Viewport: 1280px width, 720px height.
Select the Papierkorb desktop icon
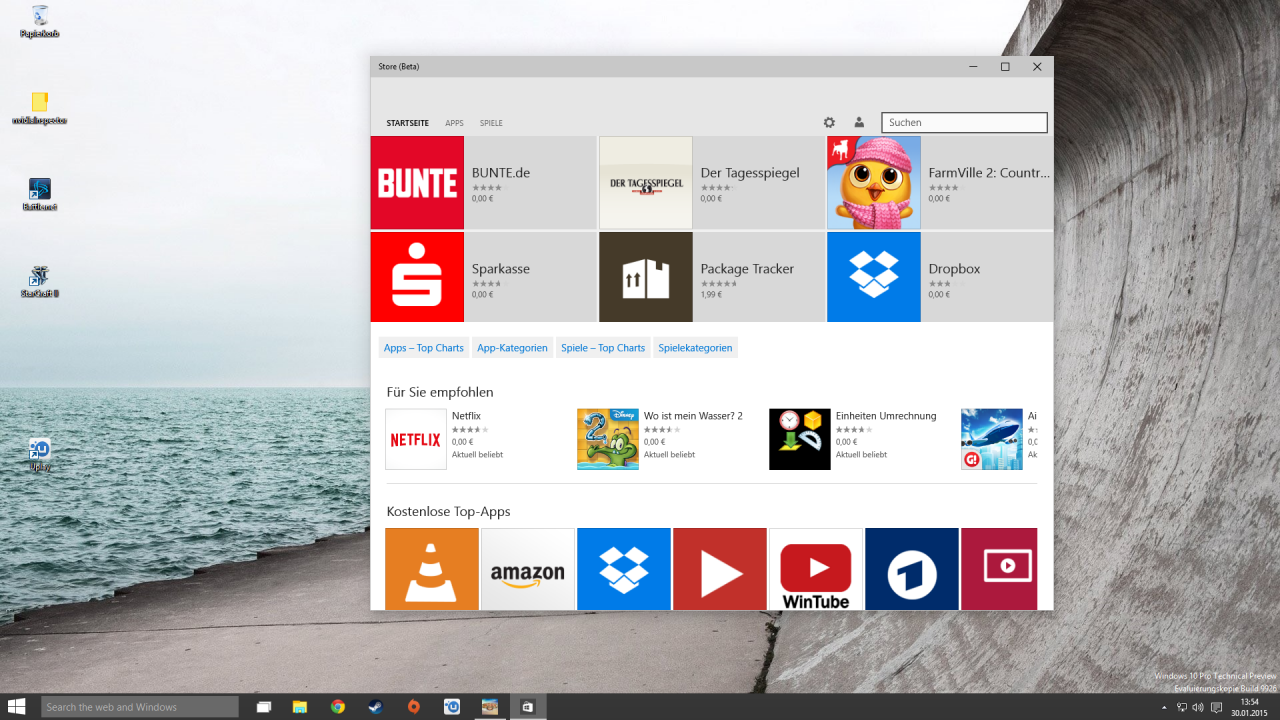point(40,21)
